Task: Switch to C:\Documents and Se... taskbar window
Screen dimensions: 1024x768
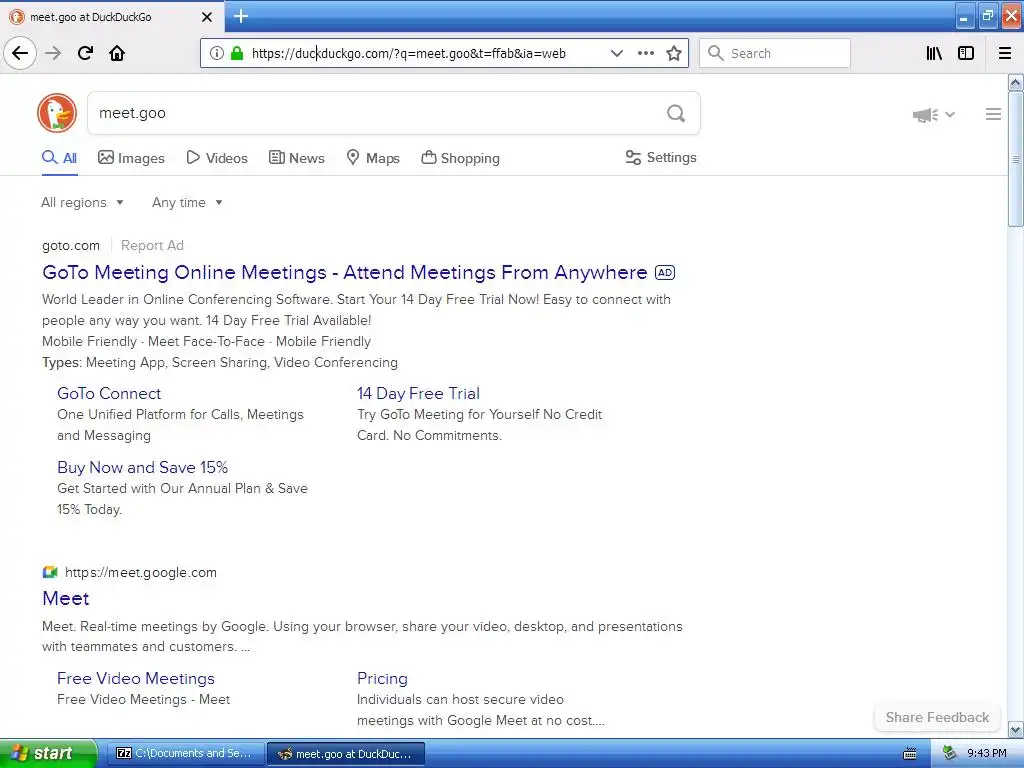Action: pyautogui.click(x=185, y=754)
